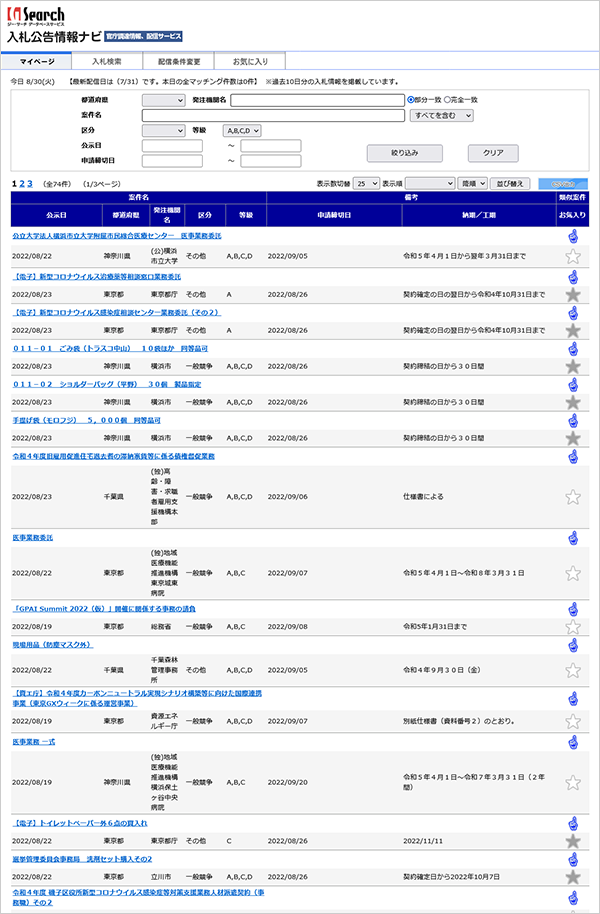Toggle star for トイレットペーパー外６点 listing
The height and width of the screenshot is (914, 600).
coord(573,842)
